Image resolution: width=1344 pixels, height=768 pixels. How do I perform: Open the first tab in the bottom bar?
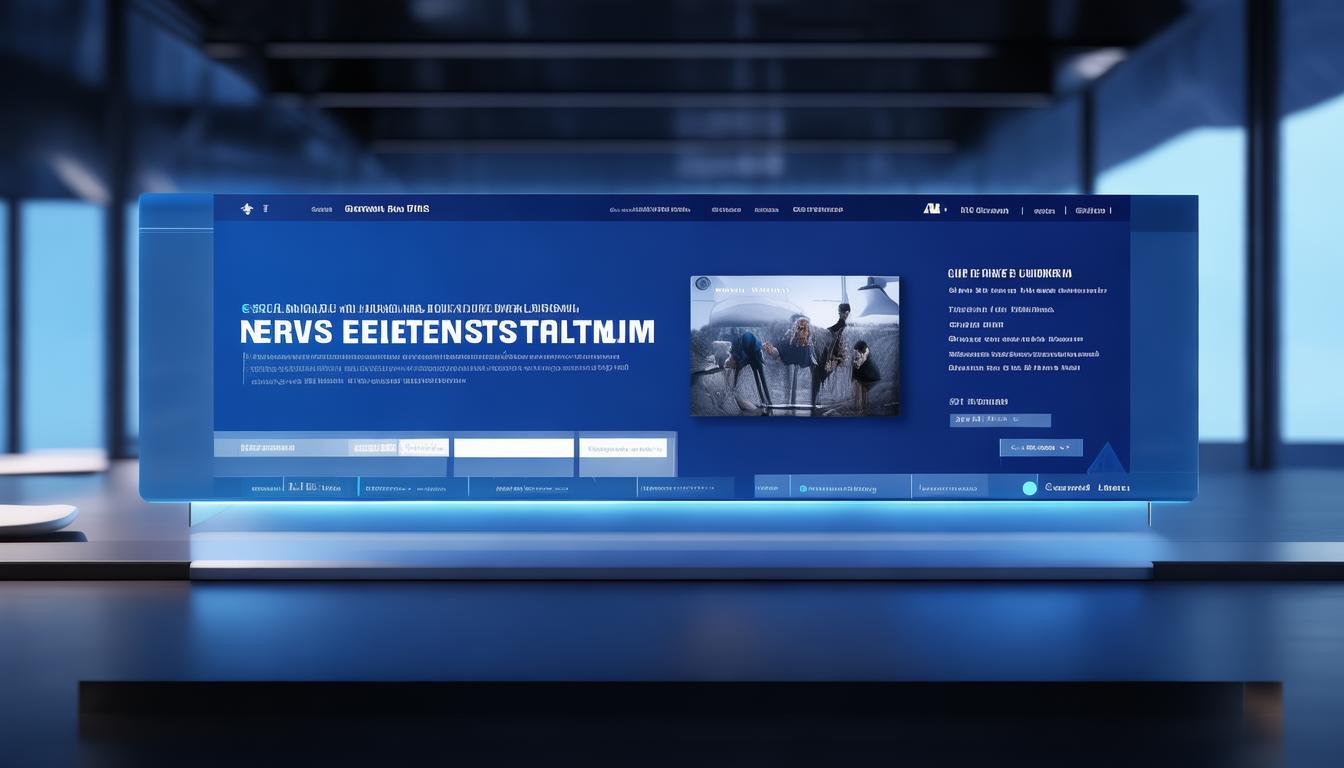[266, 488]
